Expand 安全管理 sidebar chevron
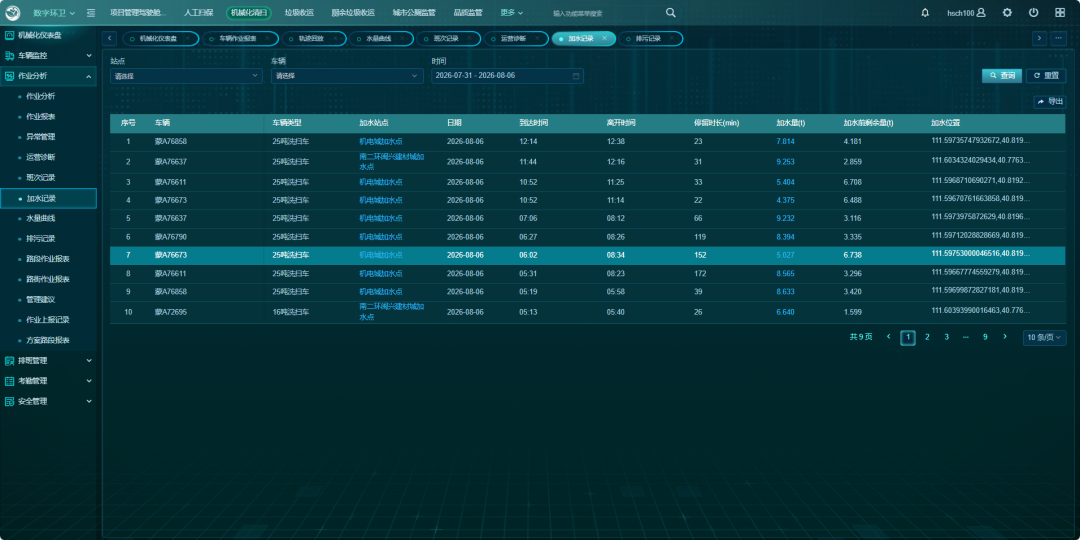 (88, 401)
